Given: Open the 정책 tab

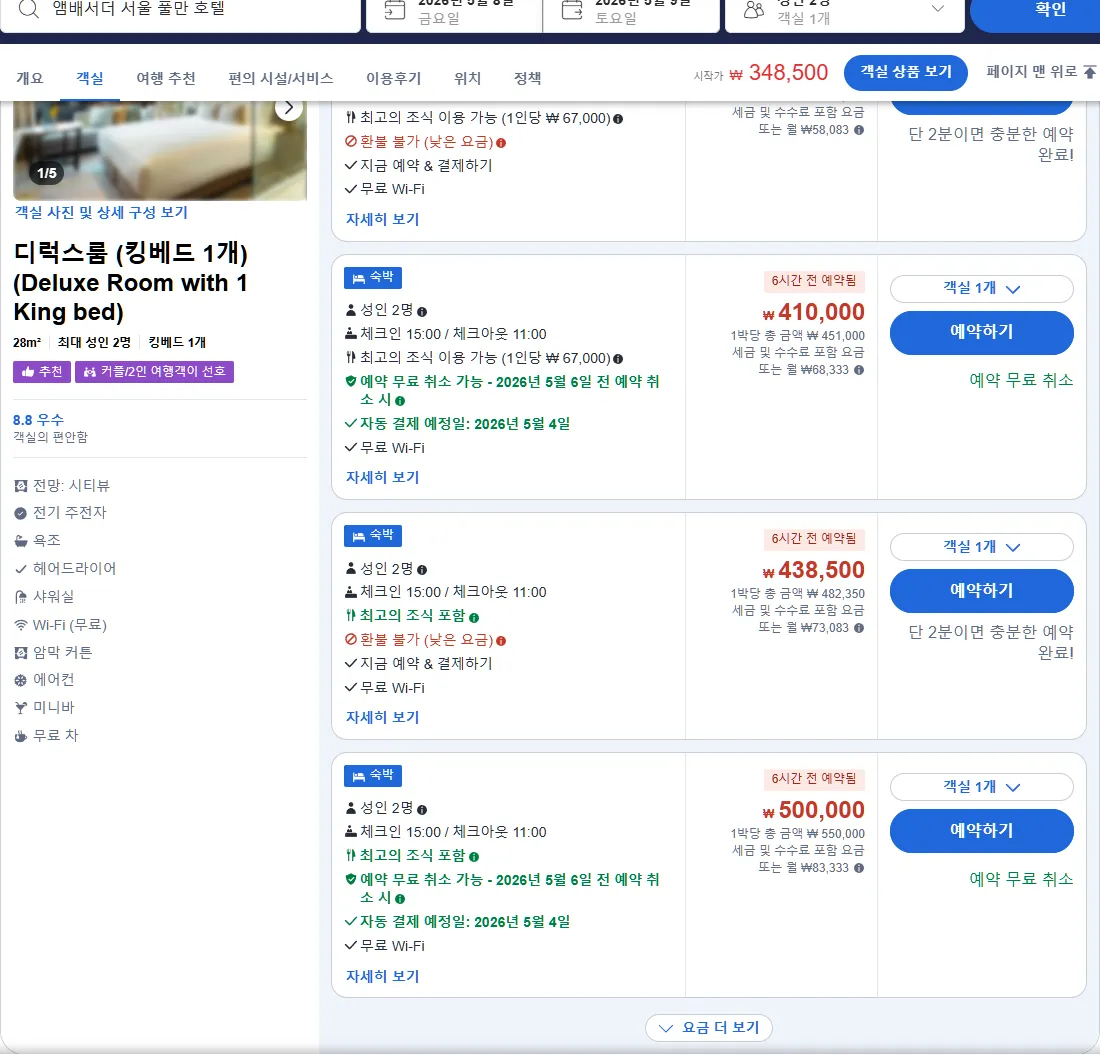Looking at the screenshot, I should [x=528, y=78].
